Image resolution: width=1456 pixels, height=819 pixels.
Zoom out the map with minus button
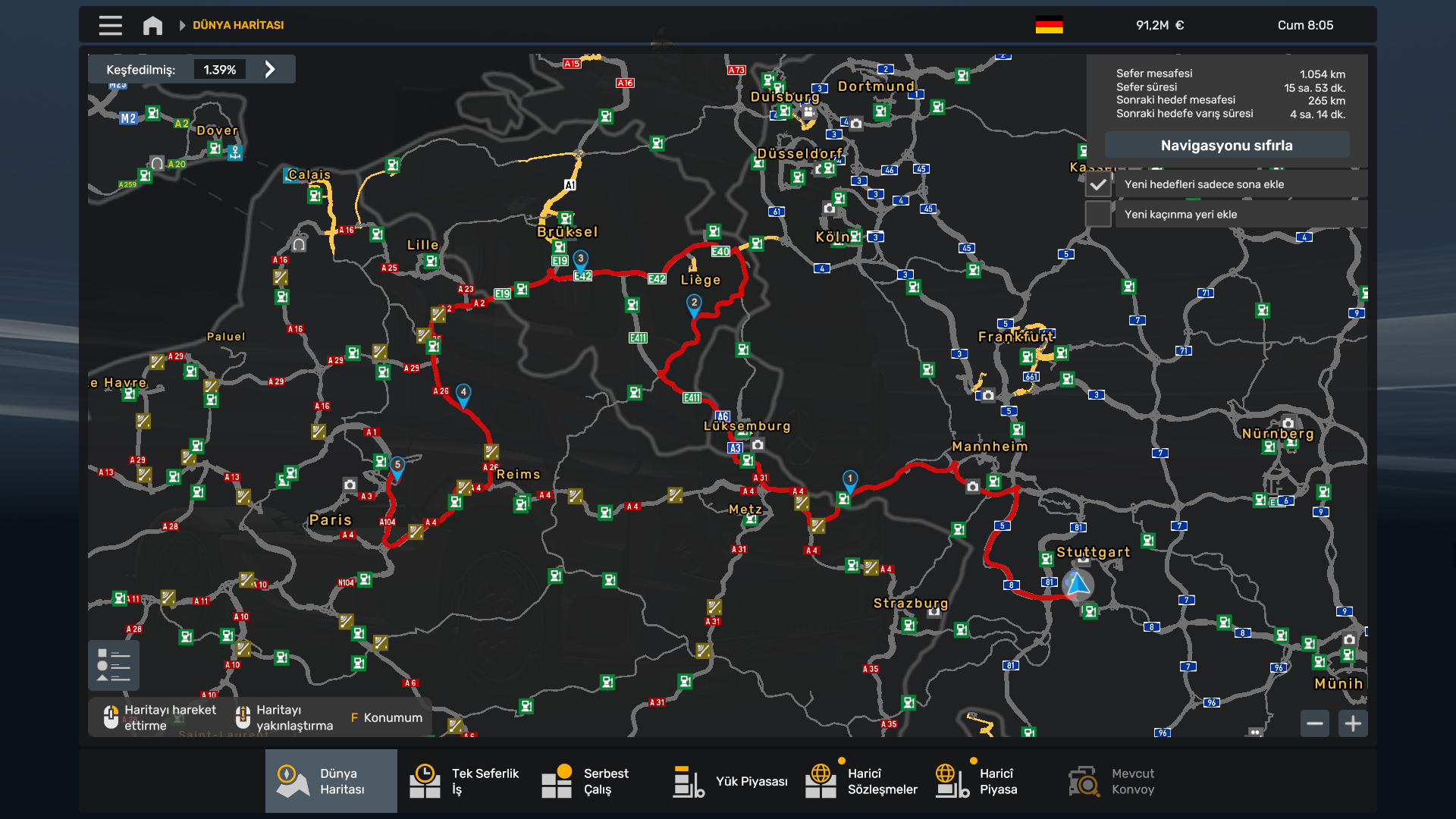1315,723
